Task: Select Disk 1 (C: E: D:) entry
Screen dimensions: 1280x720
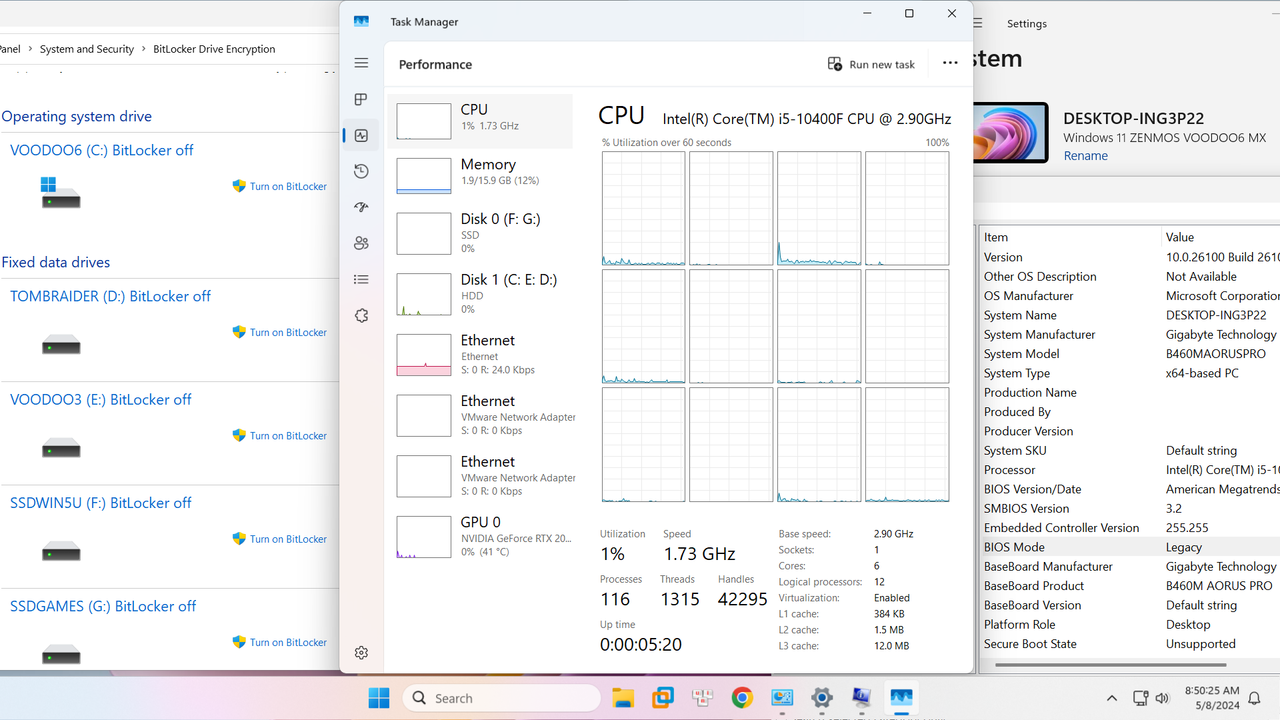Action: [482, 294]
